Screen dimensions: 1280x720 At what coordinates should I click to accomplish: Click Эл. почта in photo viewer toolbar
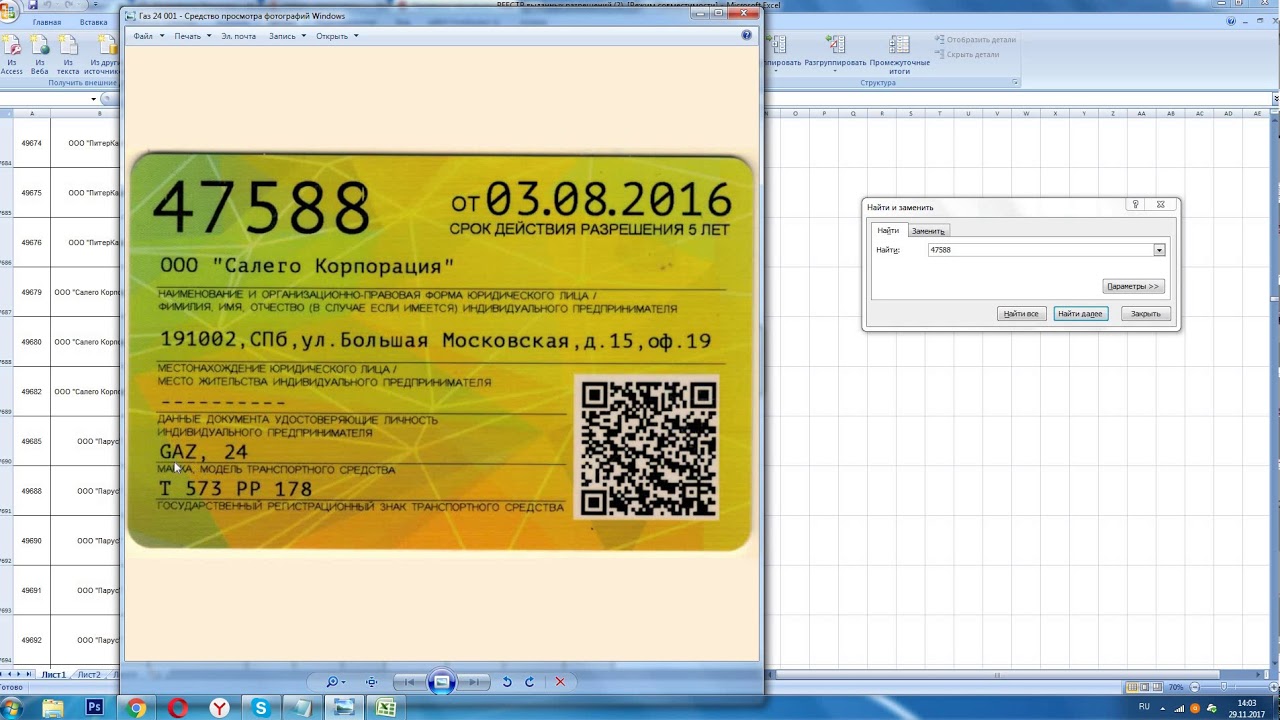[239, 36]
